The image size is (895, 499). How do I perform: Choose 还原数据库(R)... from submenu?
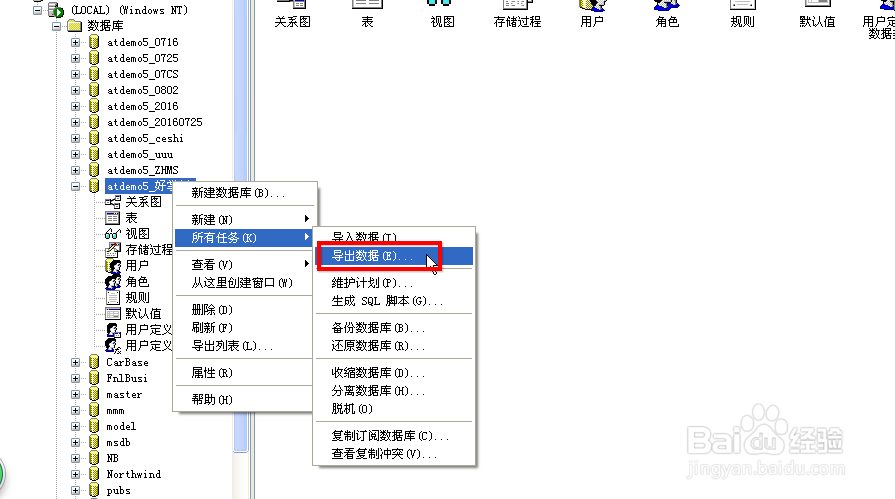pyautogui.click(x=394, y=346)
